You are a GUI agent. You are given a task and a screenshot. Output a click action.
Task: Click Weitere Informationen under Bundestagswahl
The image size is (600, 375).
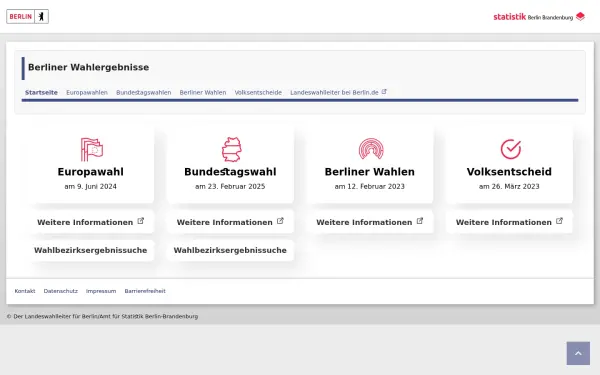coord(230,222)
